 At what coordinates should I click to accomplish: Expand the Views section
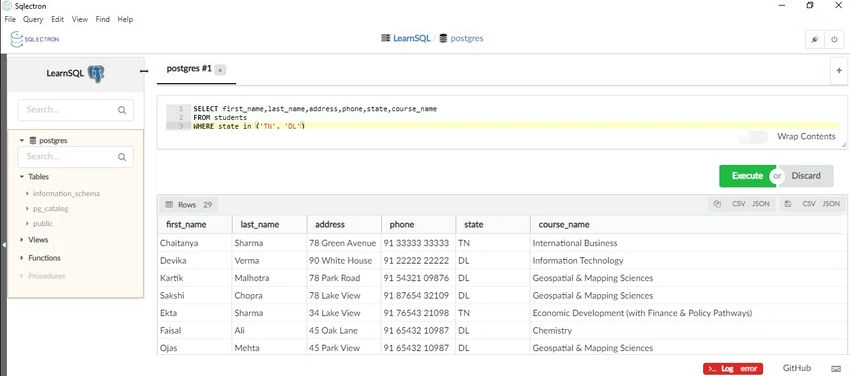(22, 239)
